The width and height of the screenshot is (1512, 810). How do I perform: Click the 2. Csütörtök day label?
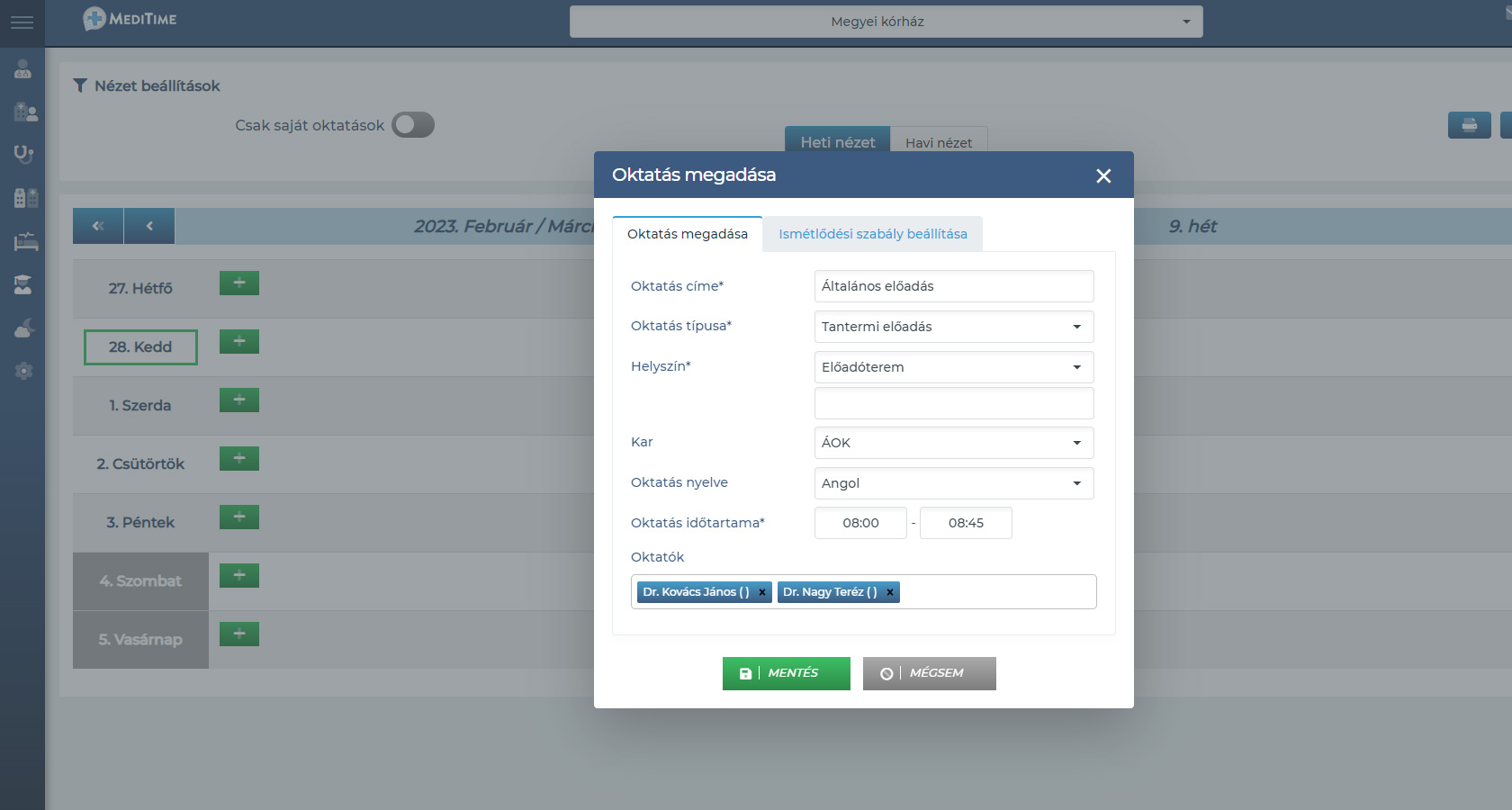click(140, 463)
